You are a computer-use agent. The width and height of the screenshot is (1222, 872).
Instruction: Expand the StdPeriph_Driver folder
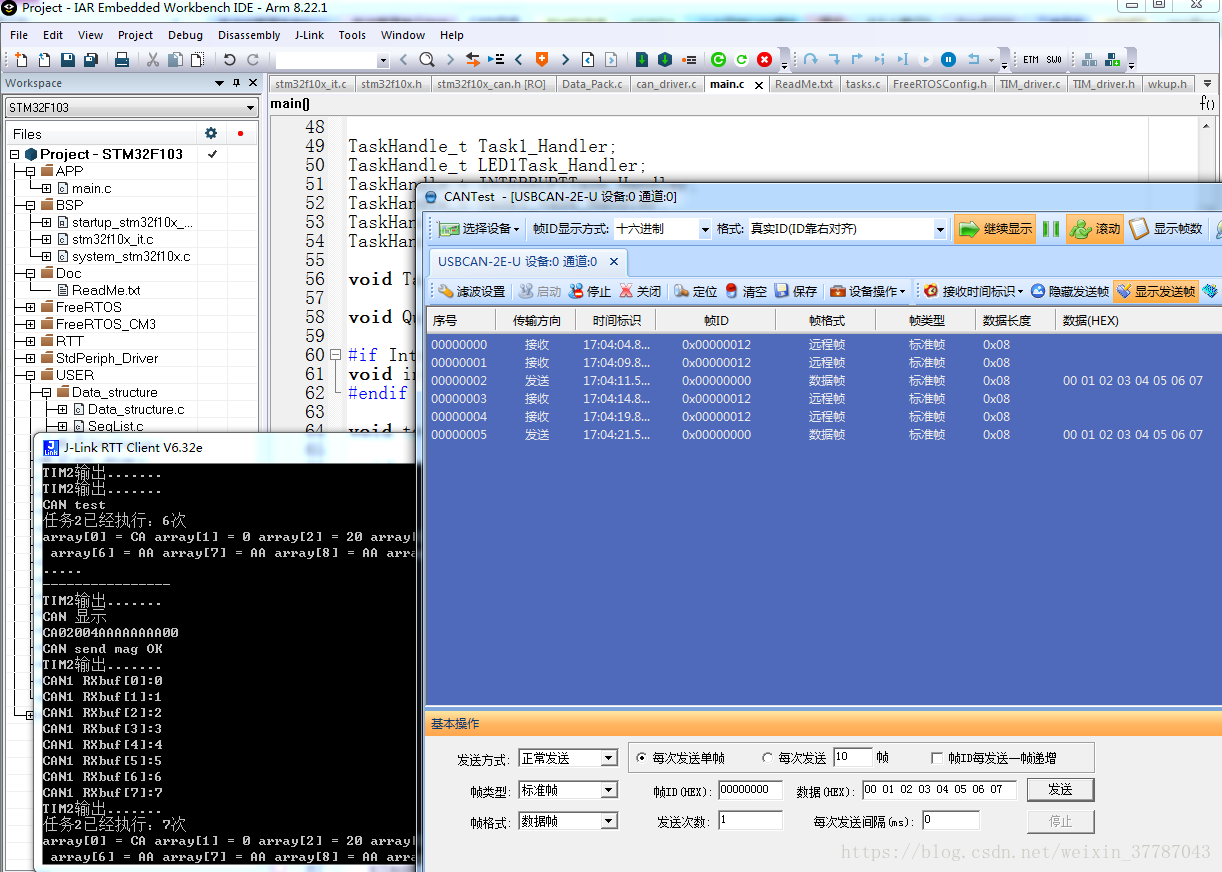[x=30, y=358]
